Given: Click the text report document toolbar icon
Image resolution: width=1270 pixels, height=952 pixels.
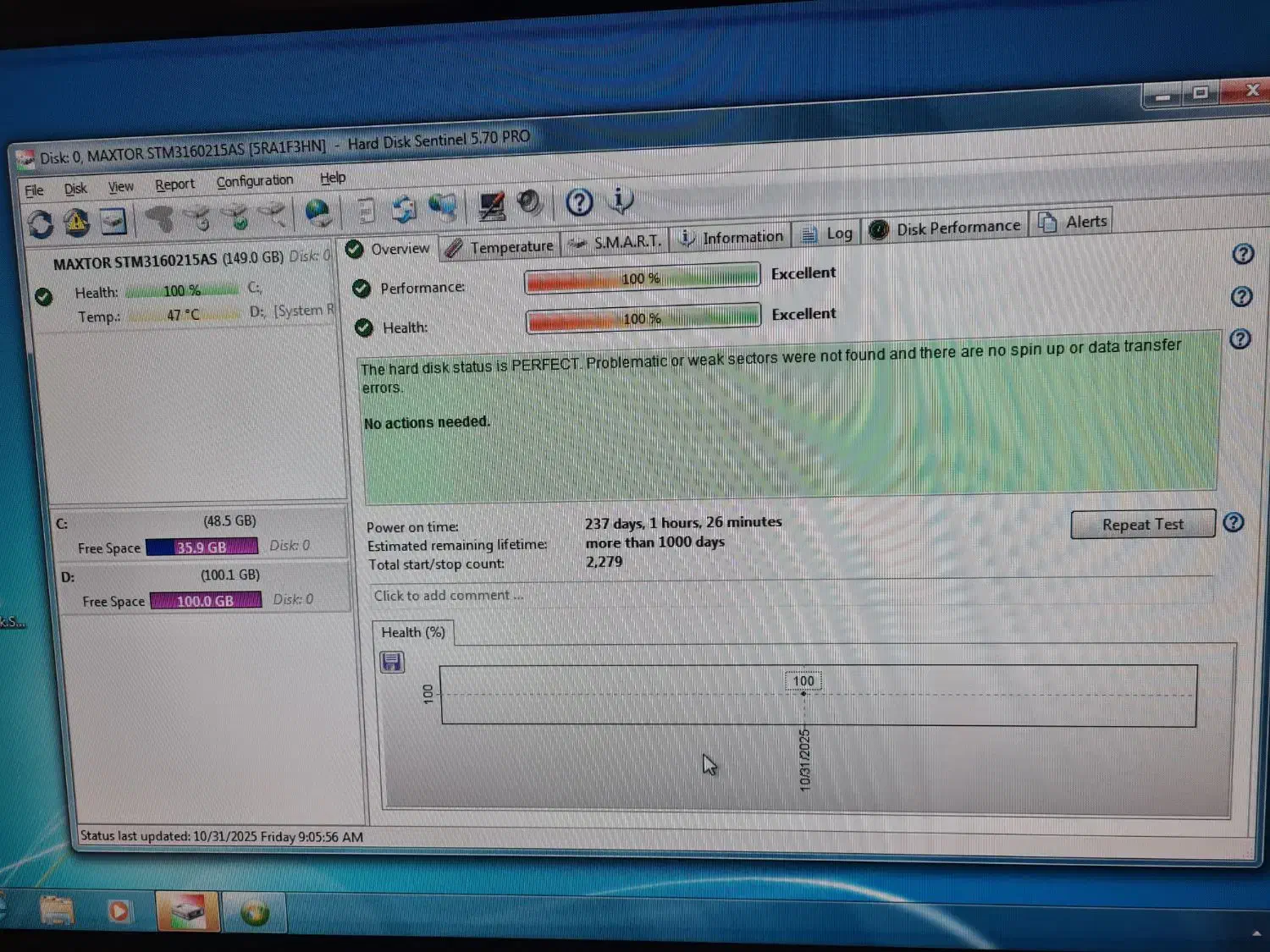Looking at the screenshot, I should point(367,211).
